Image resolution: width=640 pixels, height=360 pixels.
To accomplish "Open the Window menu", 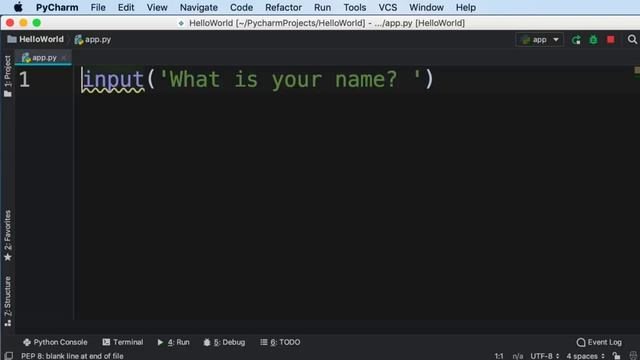I will coord(426,7).
